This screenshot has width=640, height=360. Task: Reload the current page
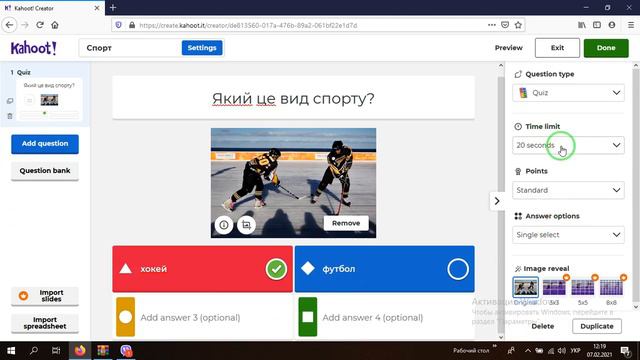(x=40, y=25)
